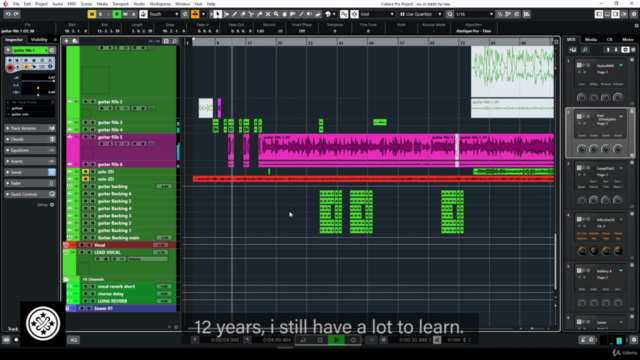The image size is (640, 360).
Task: Select the Erase tool
Action: pyautogui.click(x=243, y=14)
